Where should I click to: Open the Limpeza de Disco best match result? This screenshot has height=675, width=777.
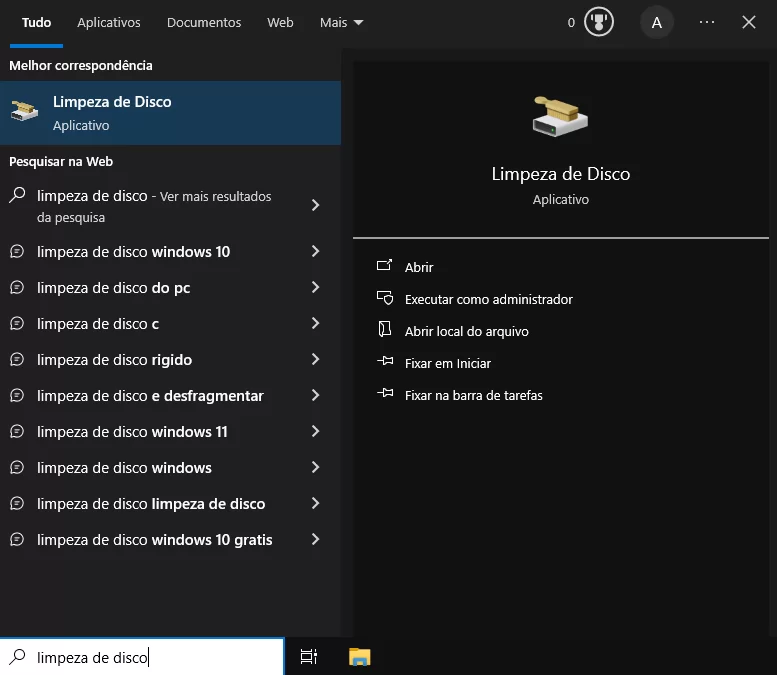pyautogui.click(x=170, y=113)
